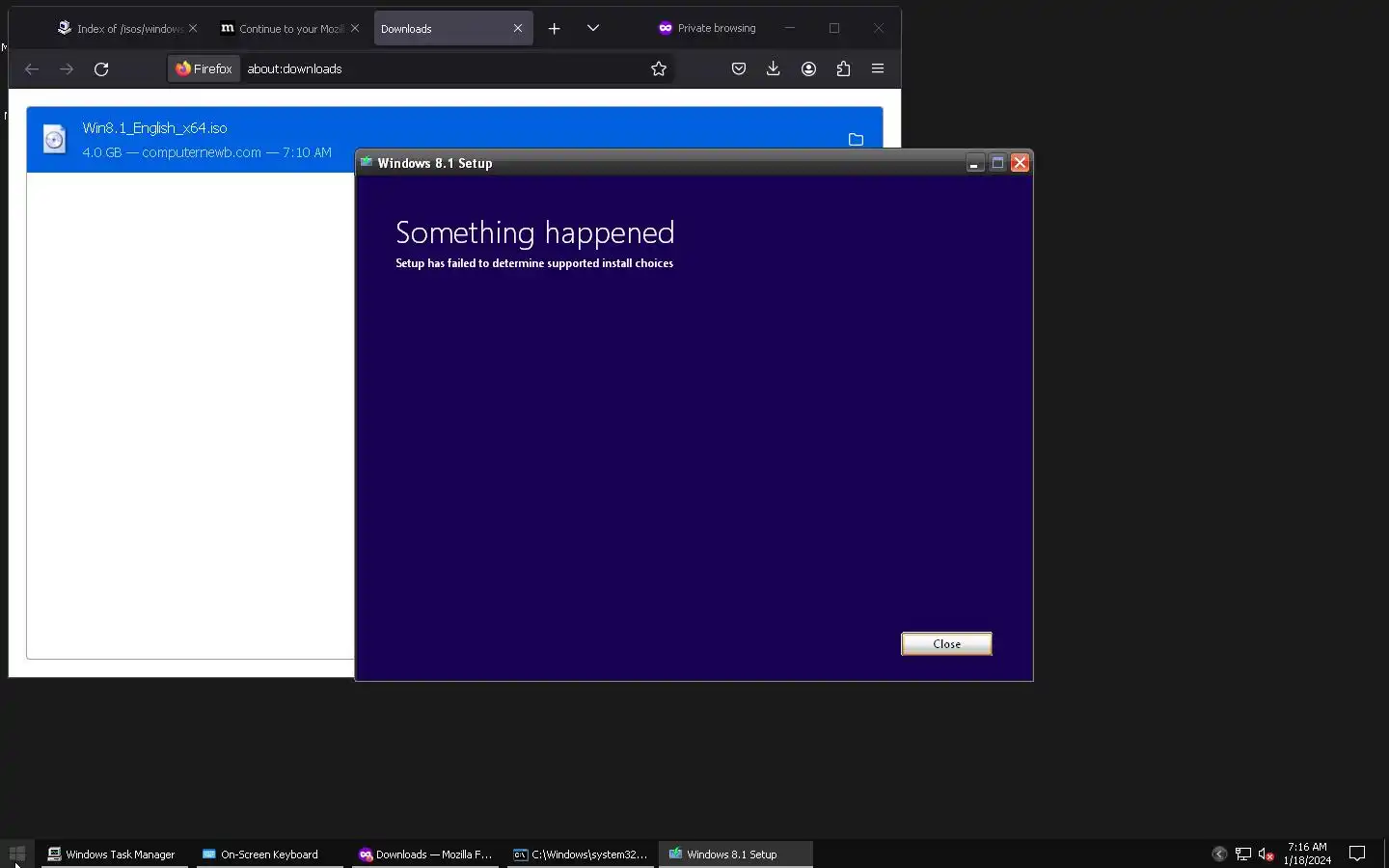Viewport: 1389px width, 868px height.
Task: Expand the list all tabs dropdown
Action: pos(593,28)
